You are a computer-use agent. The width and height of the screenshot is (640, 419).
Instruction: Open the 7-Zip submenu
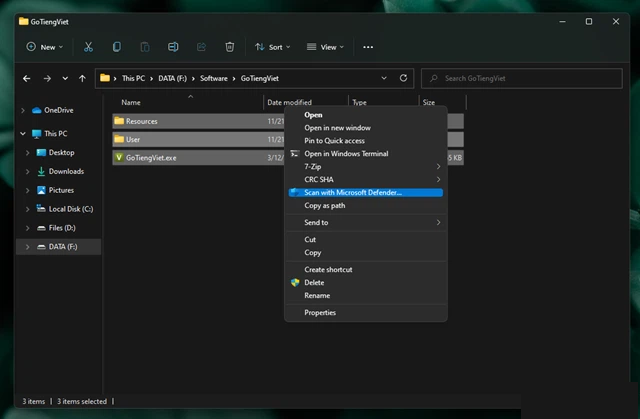[366, 166]
